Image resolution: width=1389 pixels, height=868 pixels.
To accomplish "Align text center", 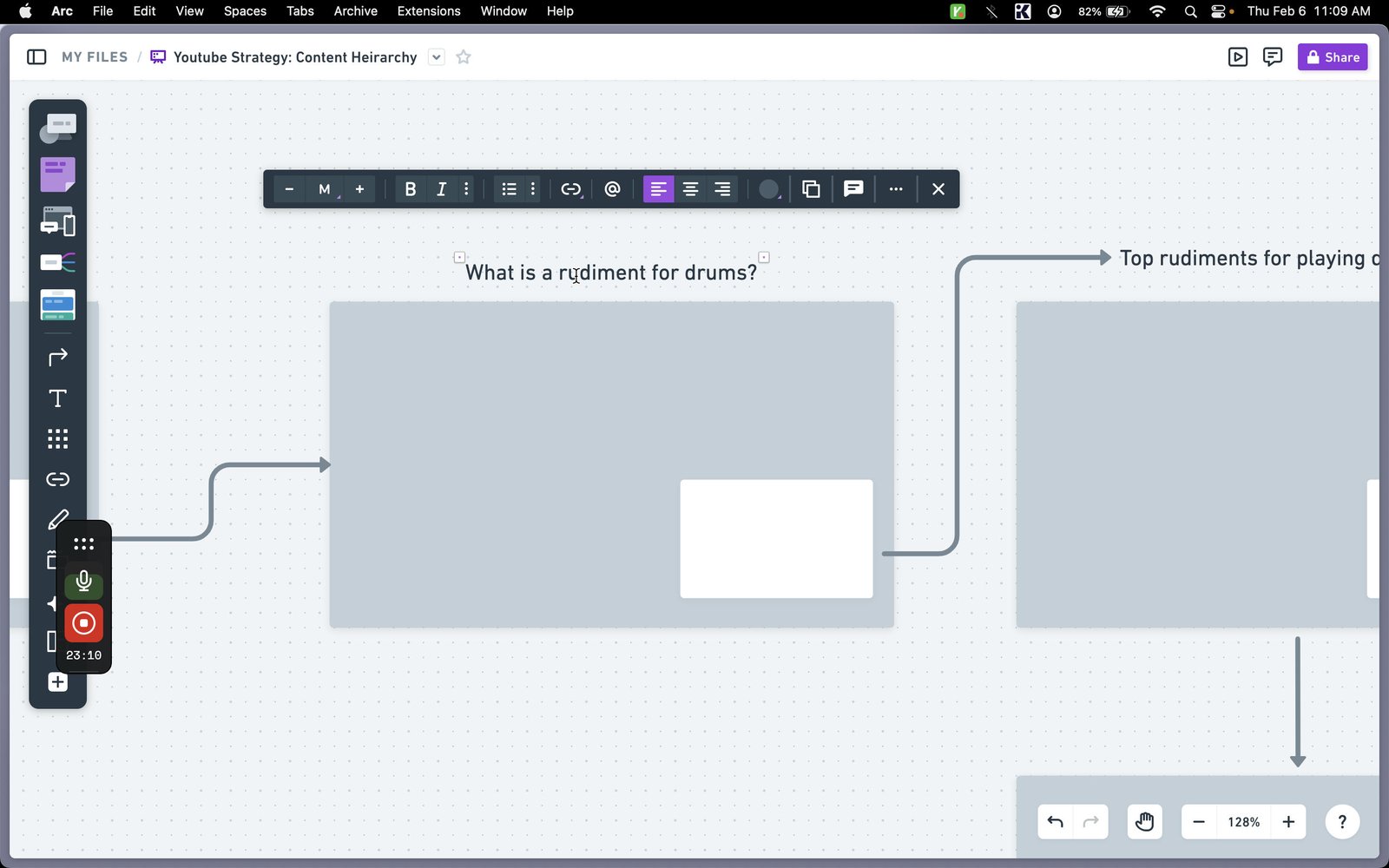I will (690, 189).
